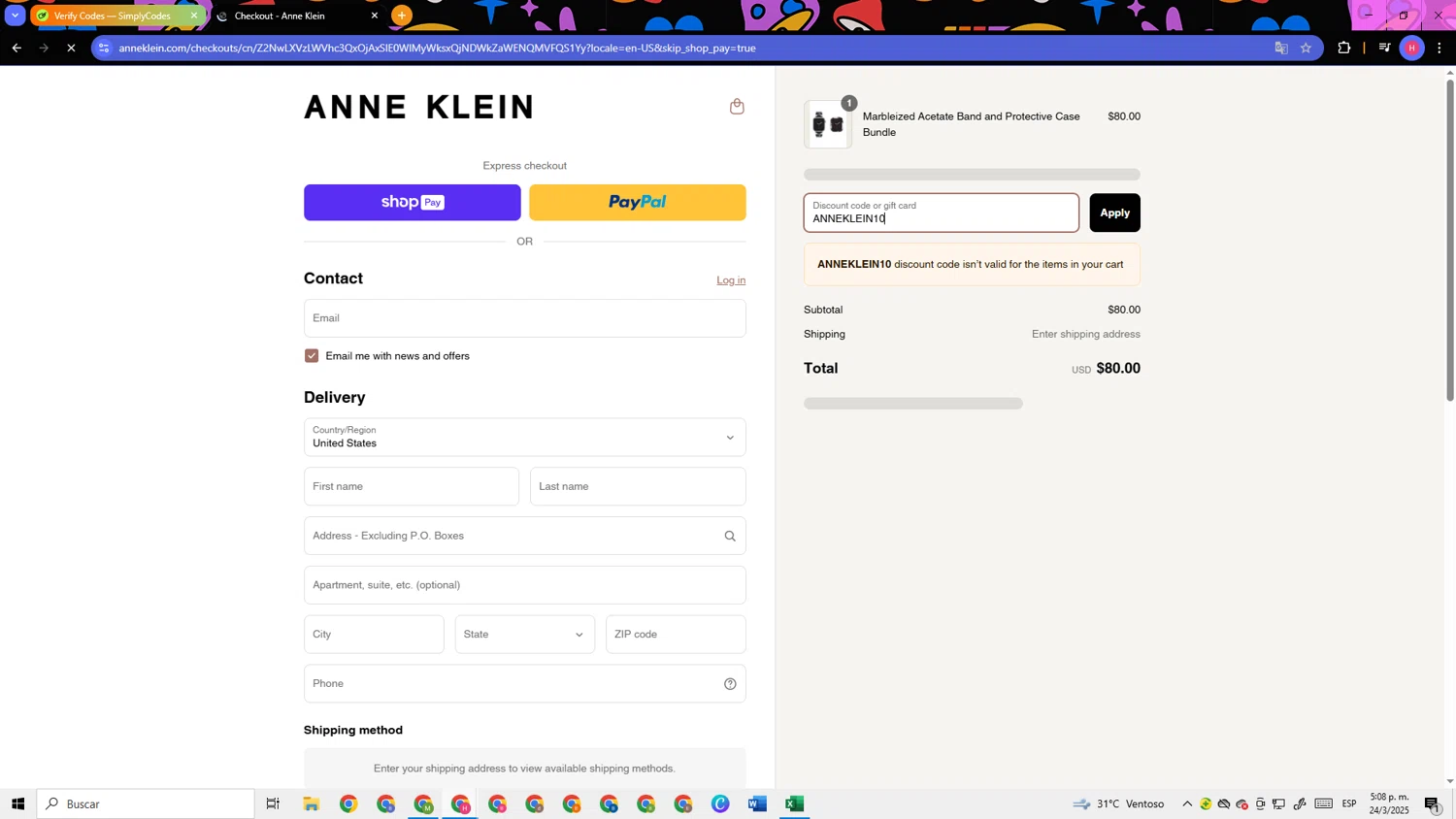Click the City field
The width and height of the screenshot is (1456, 819).
pyautogui.click(x=374, y=635)
